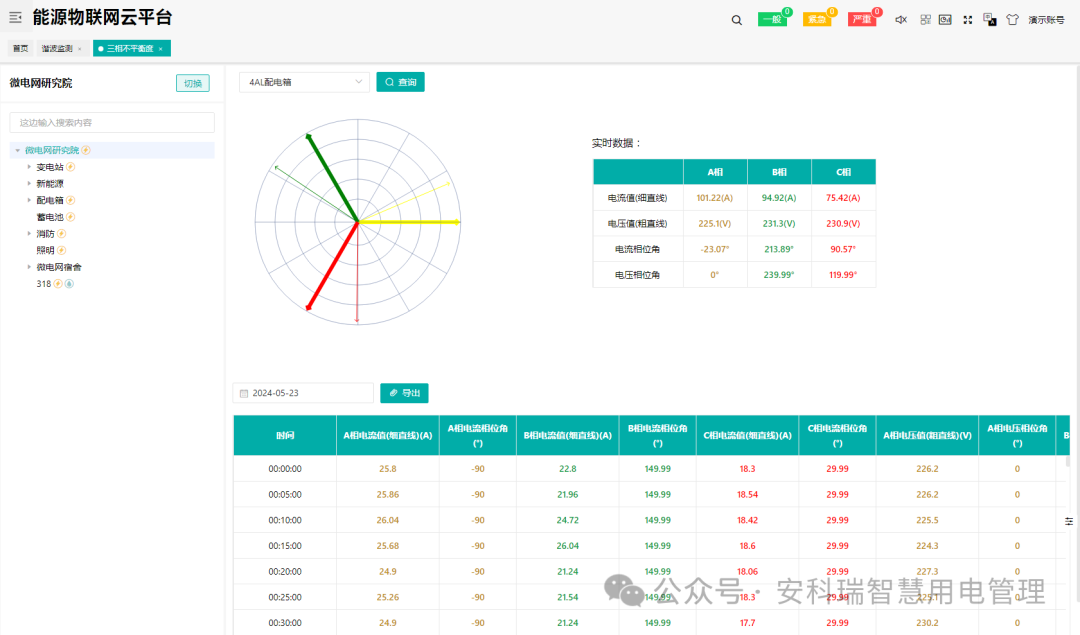
Task: Click the 时间 column header
Action: point(285,435)
